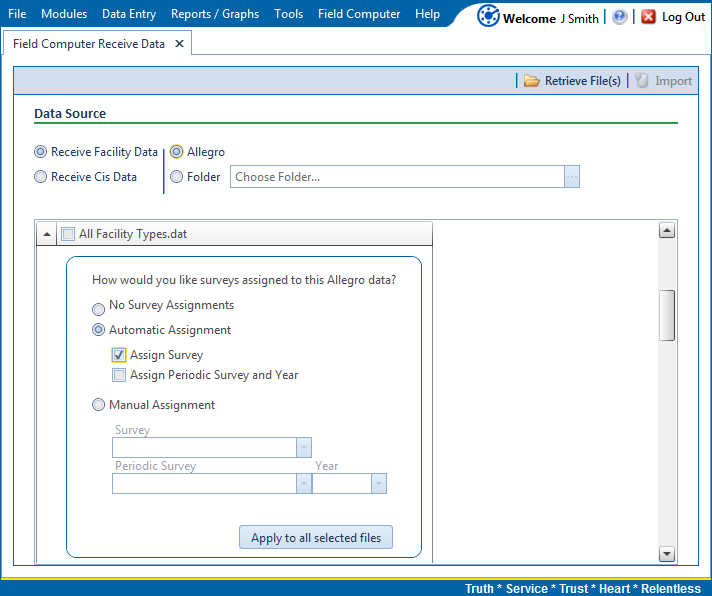This screenshot has height=596, width=712.
Task: Click the Log Out link text
Action: tap(683, 17)
